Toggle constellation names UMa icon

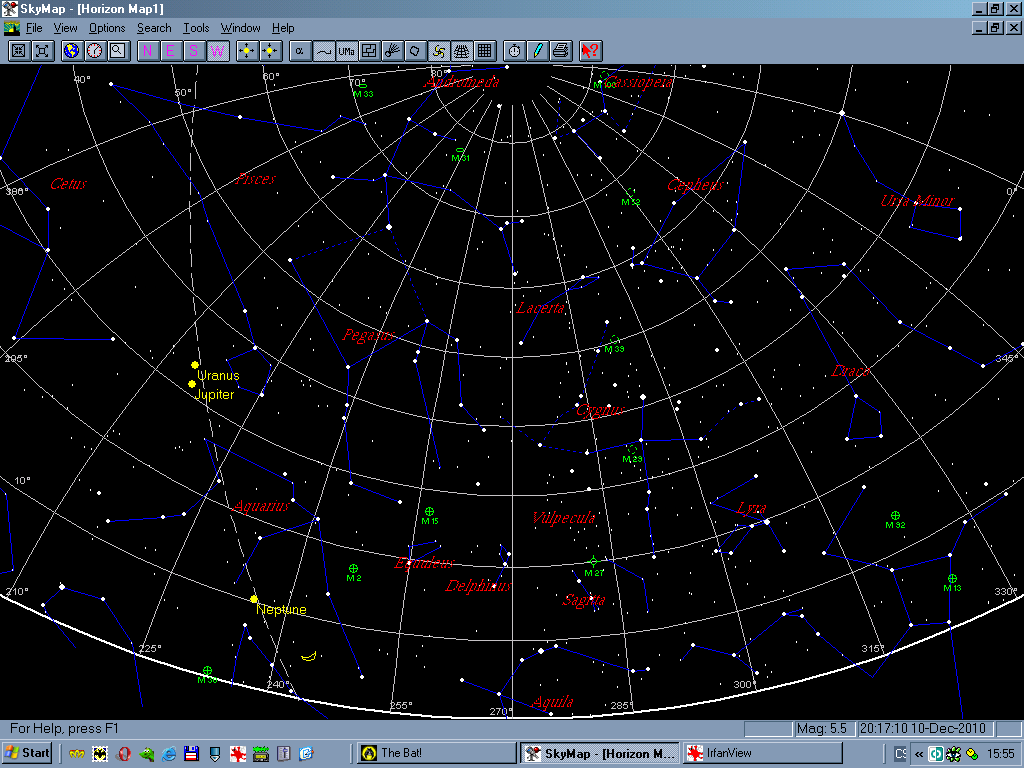tap(346, 51)
